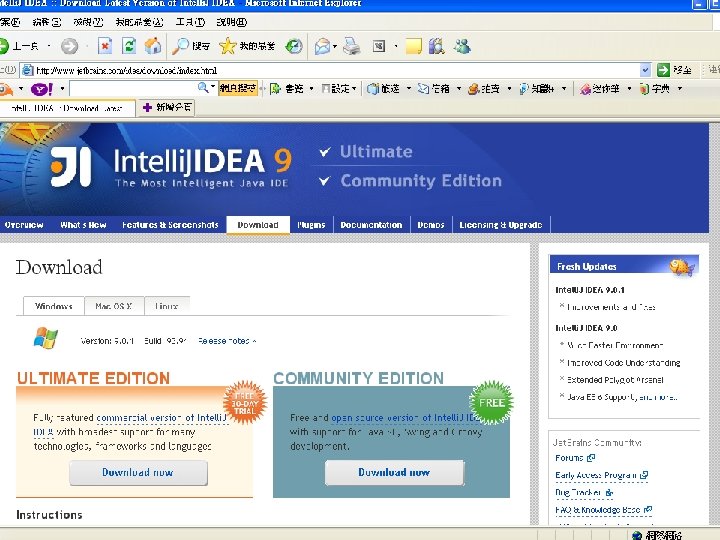Image resolution: width=720 pixels, height=540 pixels.
Task: Click the green Go arrow by the address bar
Action: coord(663,70)
